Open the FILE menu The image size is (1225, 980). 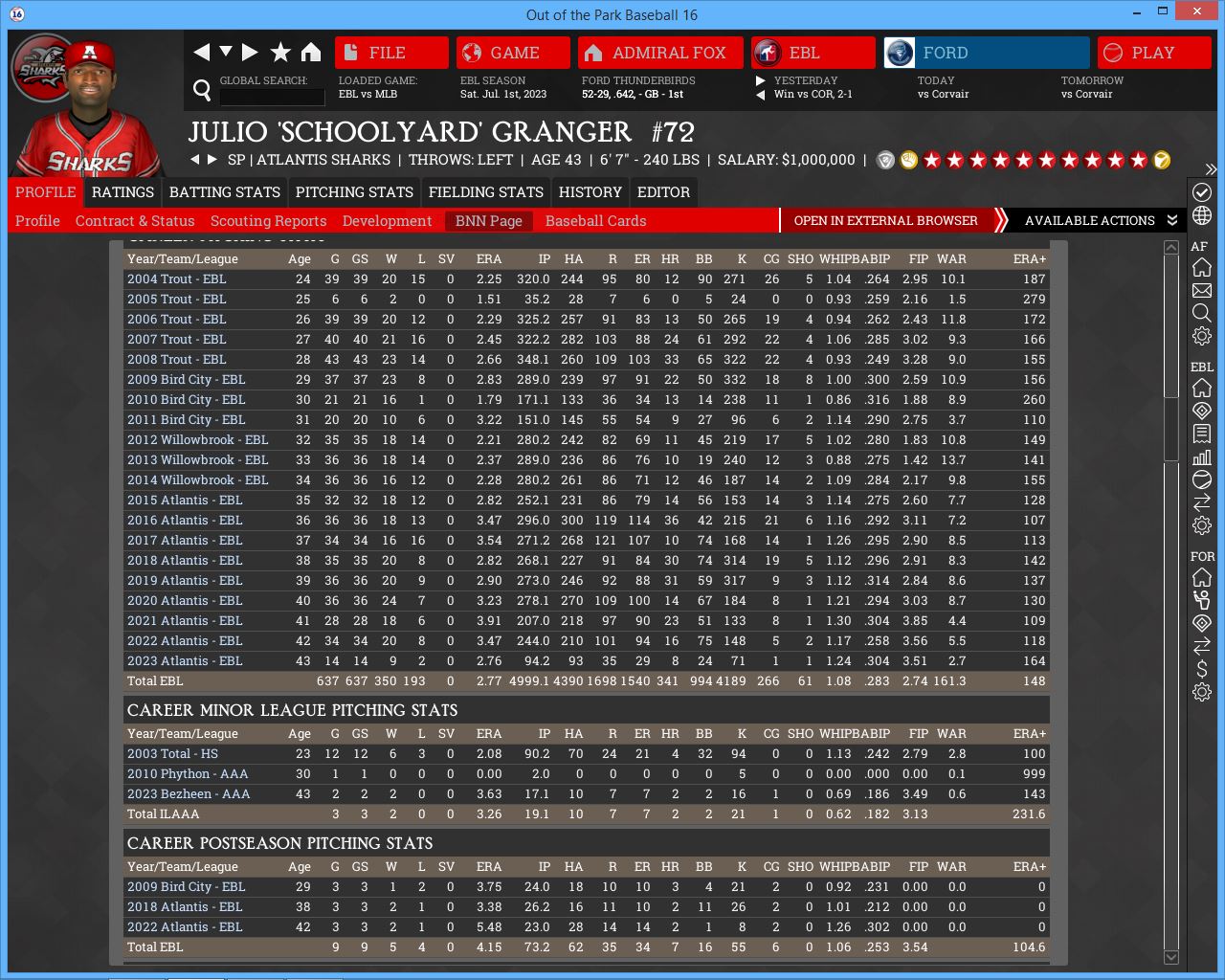point(391,53)
